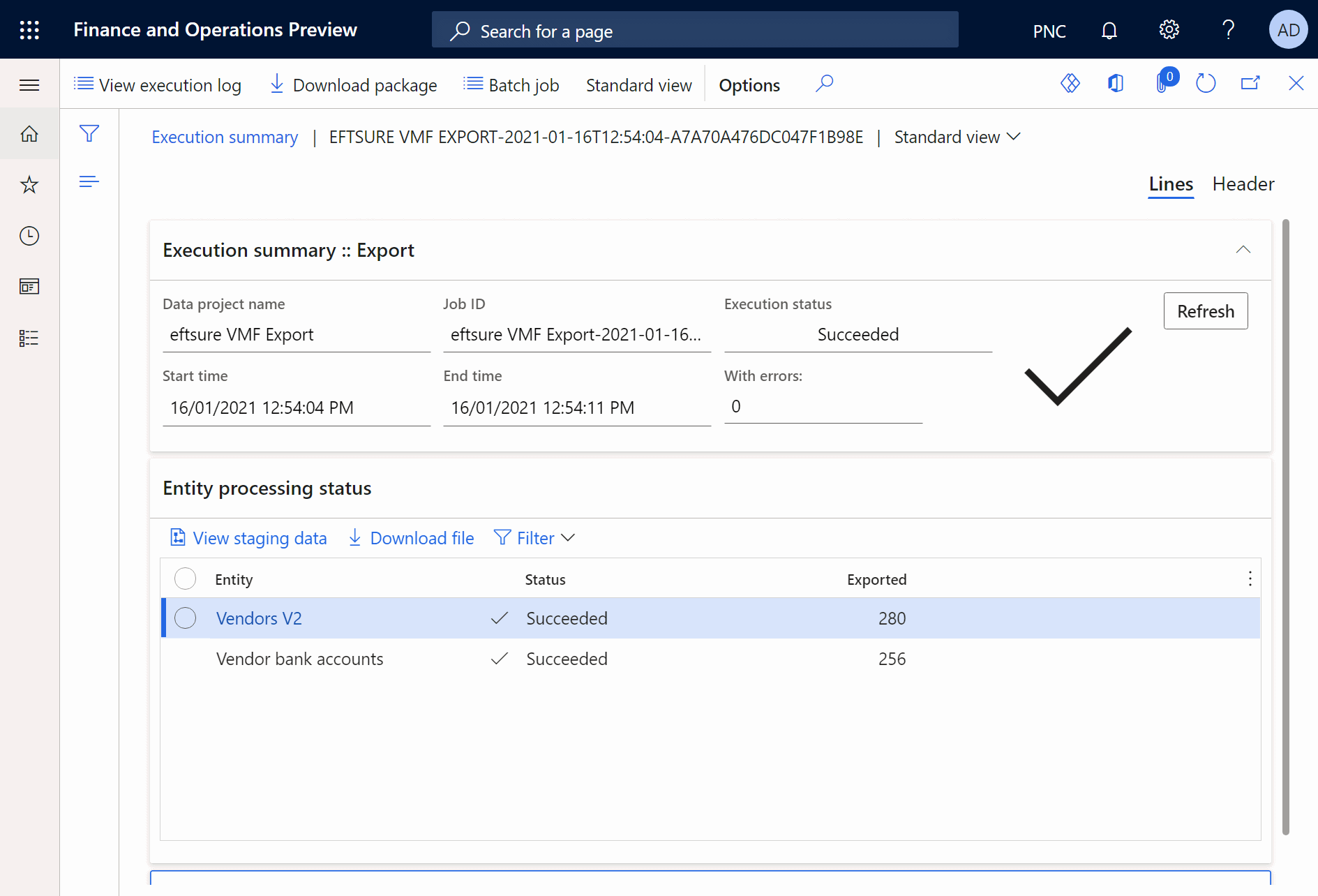Image resolution: width=1318 pixels, height=896 pixels.
Task: Open the Vendors V2 entity link
Action: pyautogui.click(x=259, y=618)
